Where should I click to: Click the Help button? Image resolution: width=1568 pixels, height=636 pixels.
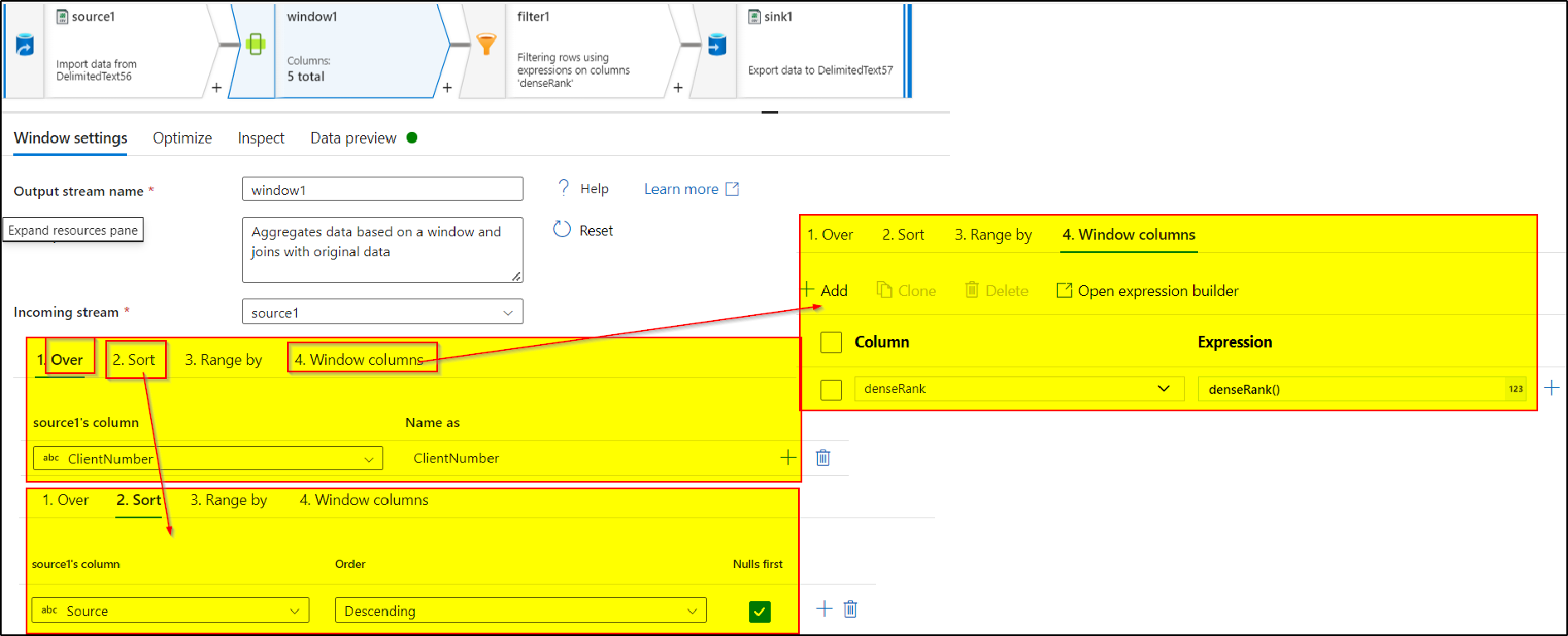tap(583, 188)
